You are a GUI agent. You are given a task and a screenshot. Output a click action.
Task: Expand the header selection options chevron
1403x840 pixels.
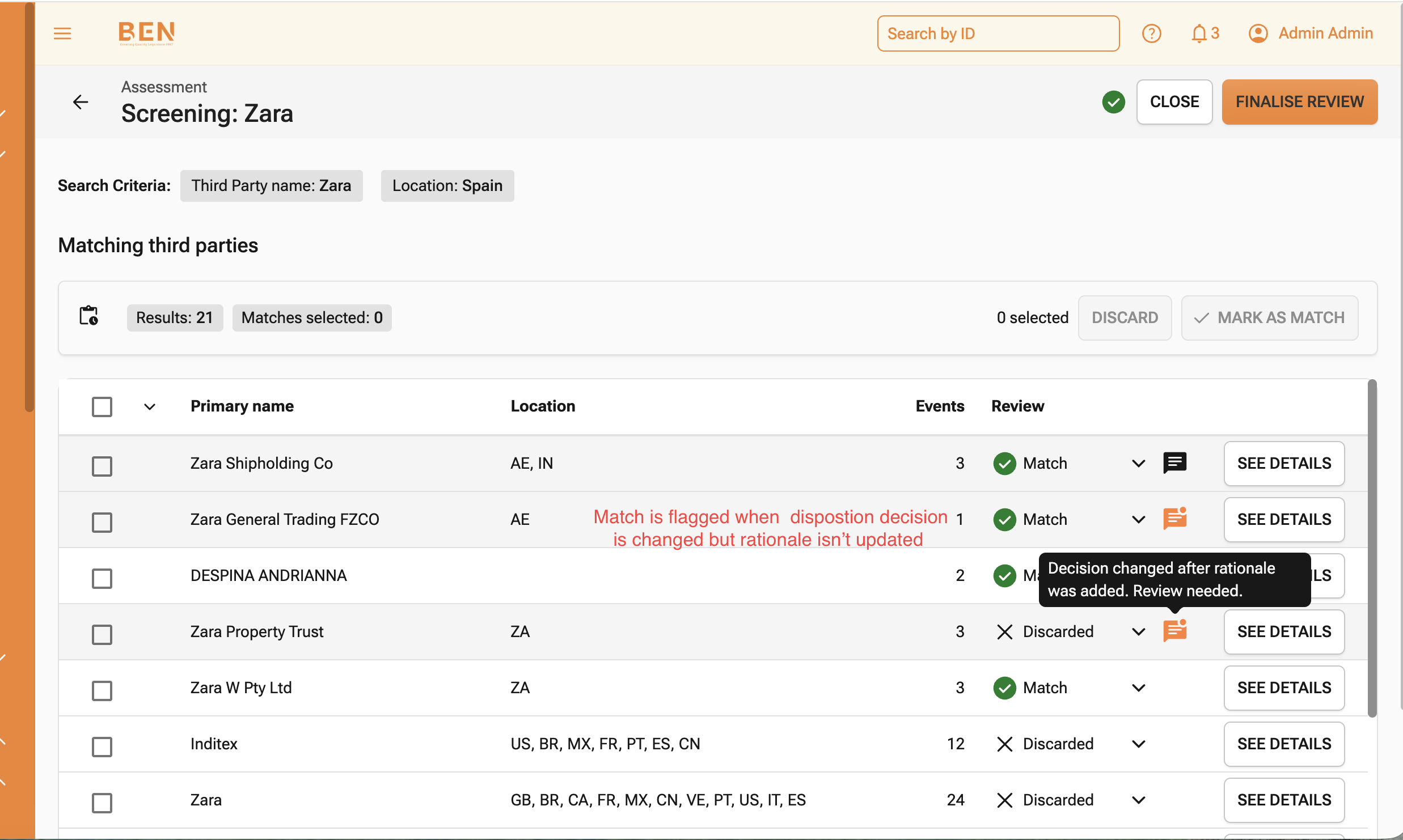[150, 407]
